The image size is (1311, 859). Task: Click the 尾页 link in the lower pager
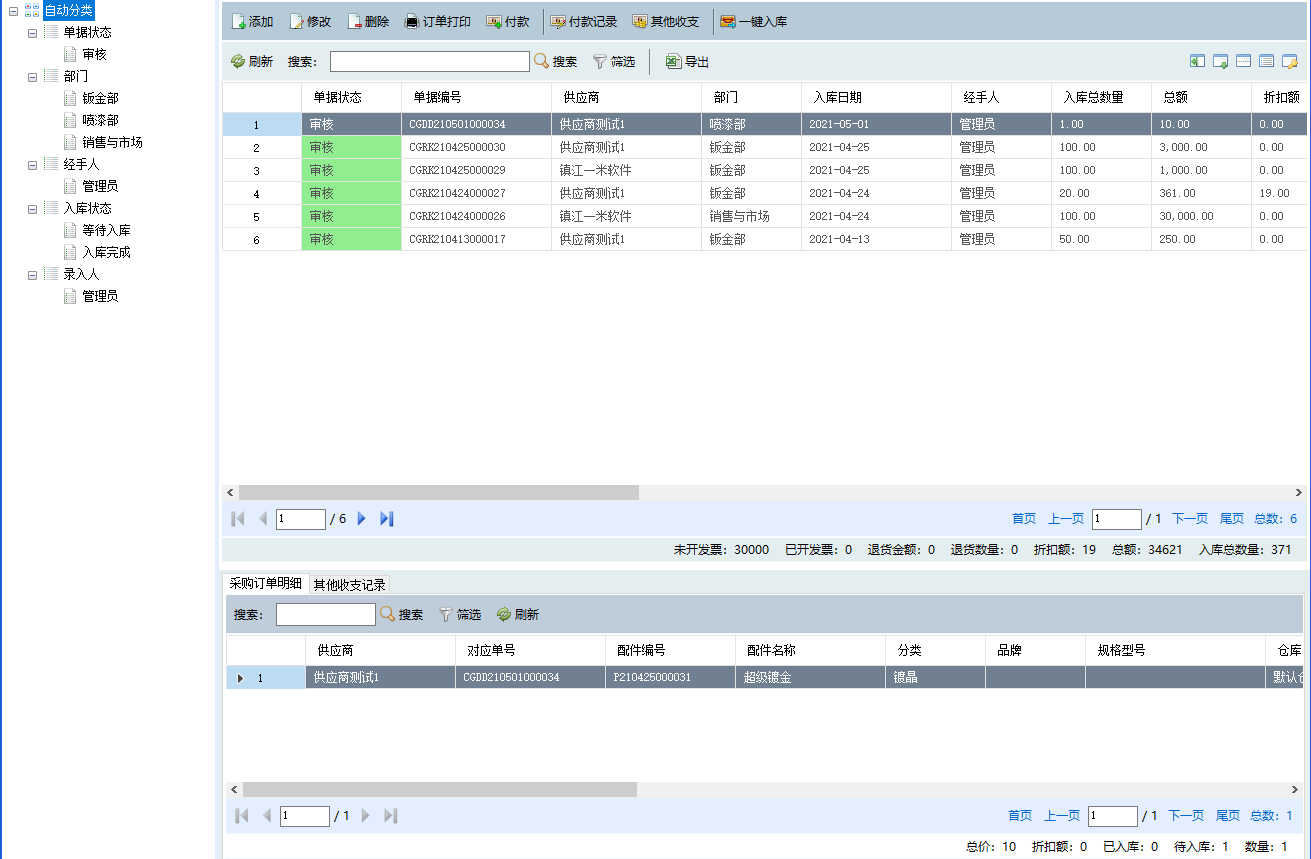[x=1227, y=816]
